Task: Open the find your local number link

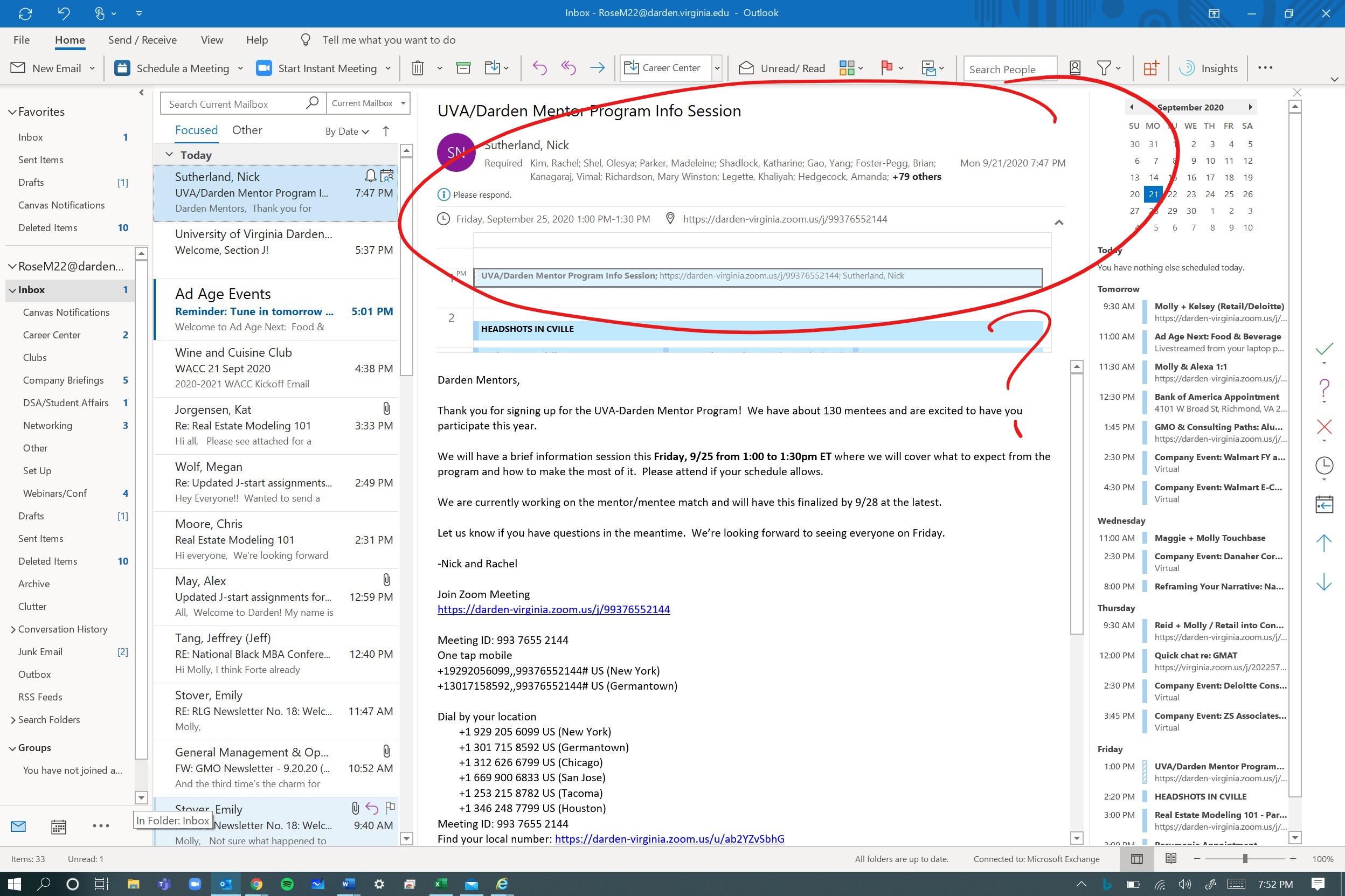Action: tap(670, 839)
